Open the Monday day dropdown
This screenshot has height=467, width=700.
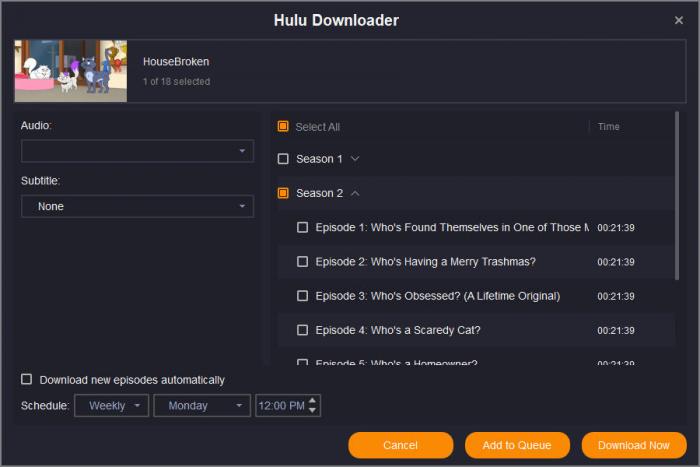[x=202, y=406]
